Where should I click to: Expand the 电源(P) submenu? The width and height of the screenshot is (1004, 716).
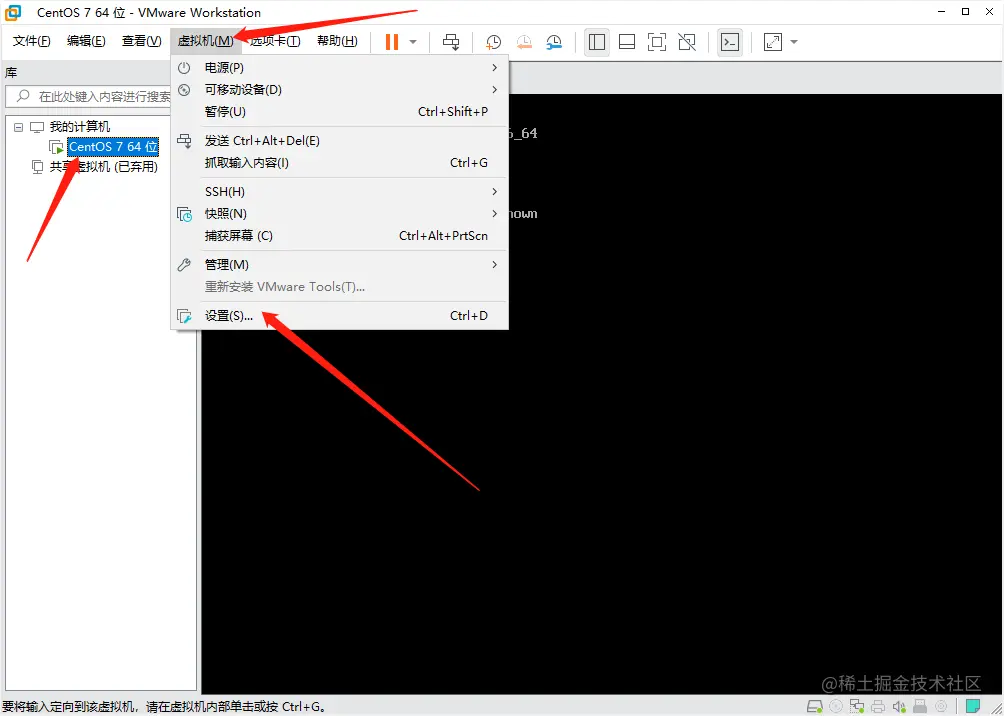(x=339, y=67)
